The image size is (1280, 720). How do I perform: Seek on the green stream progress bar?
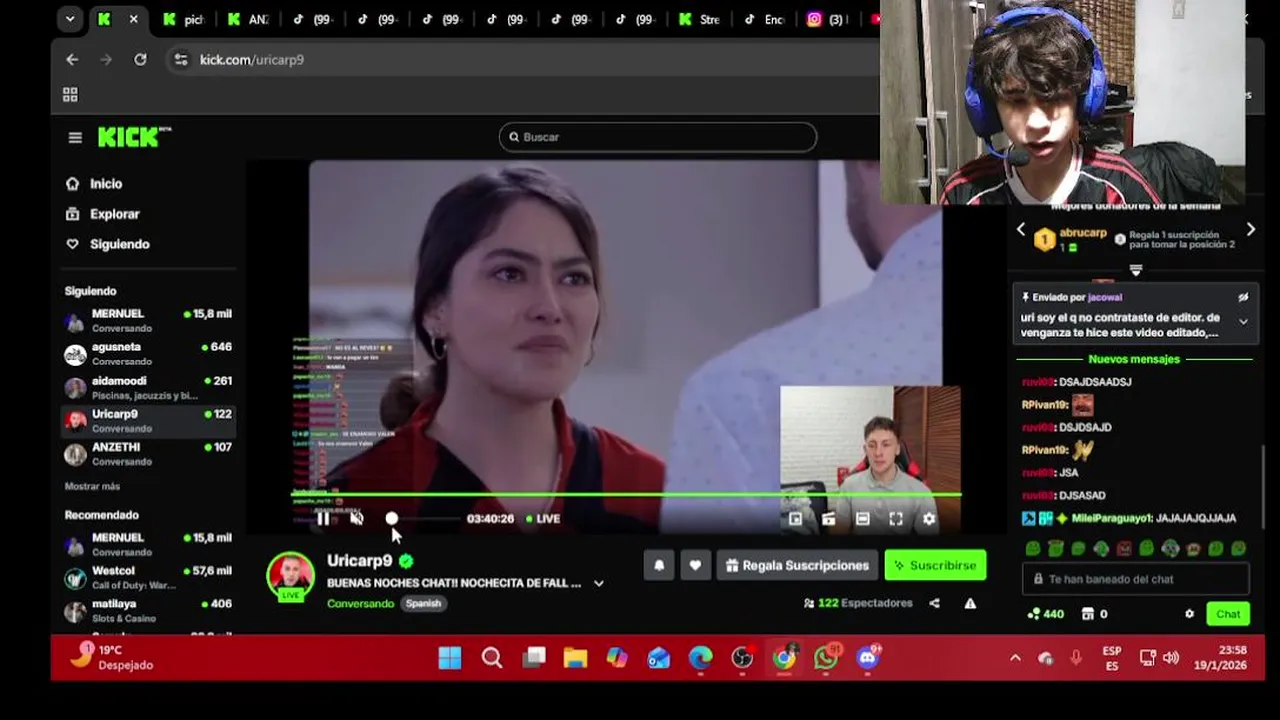(x=626, y=494)
